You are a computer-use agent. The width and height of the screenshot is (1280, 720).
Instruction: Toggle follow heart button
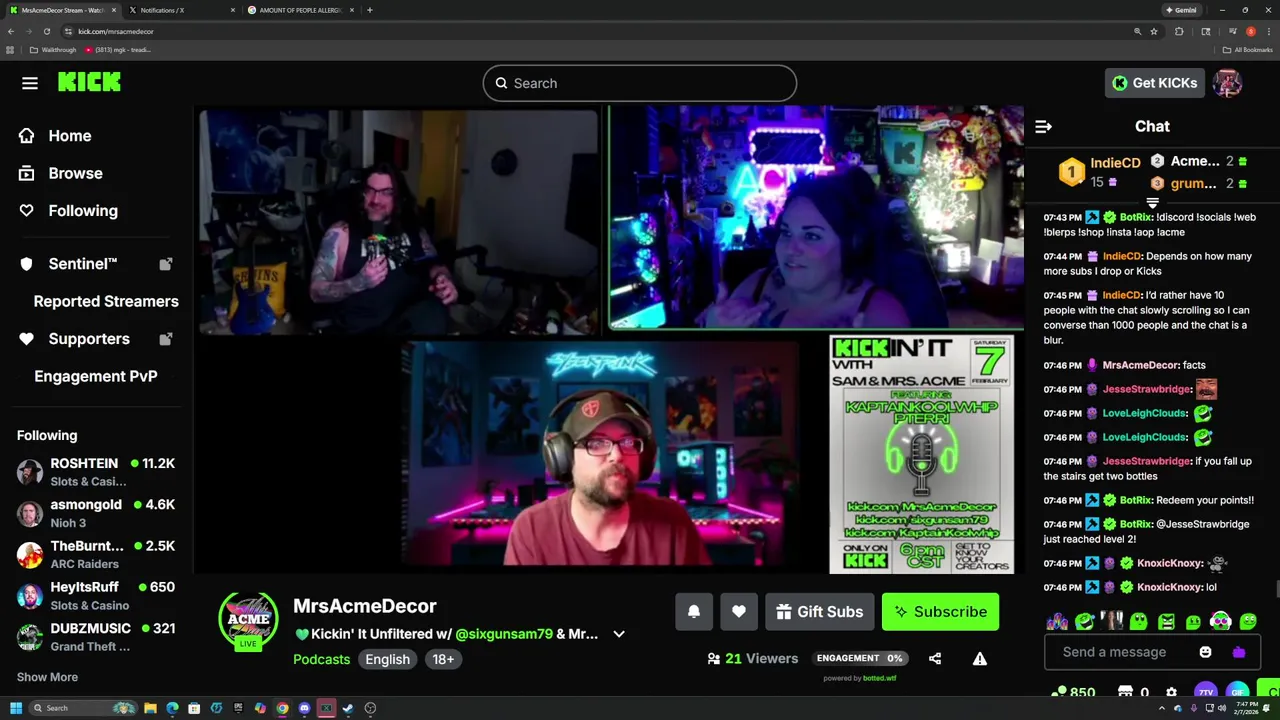[x=739, y=612]
